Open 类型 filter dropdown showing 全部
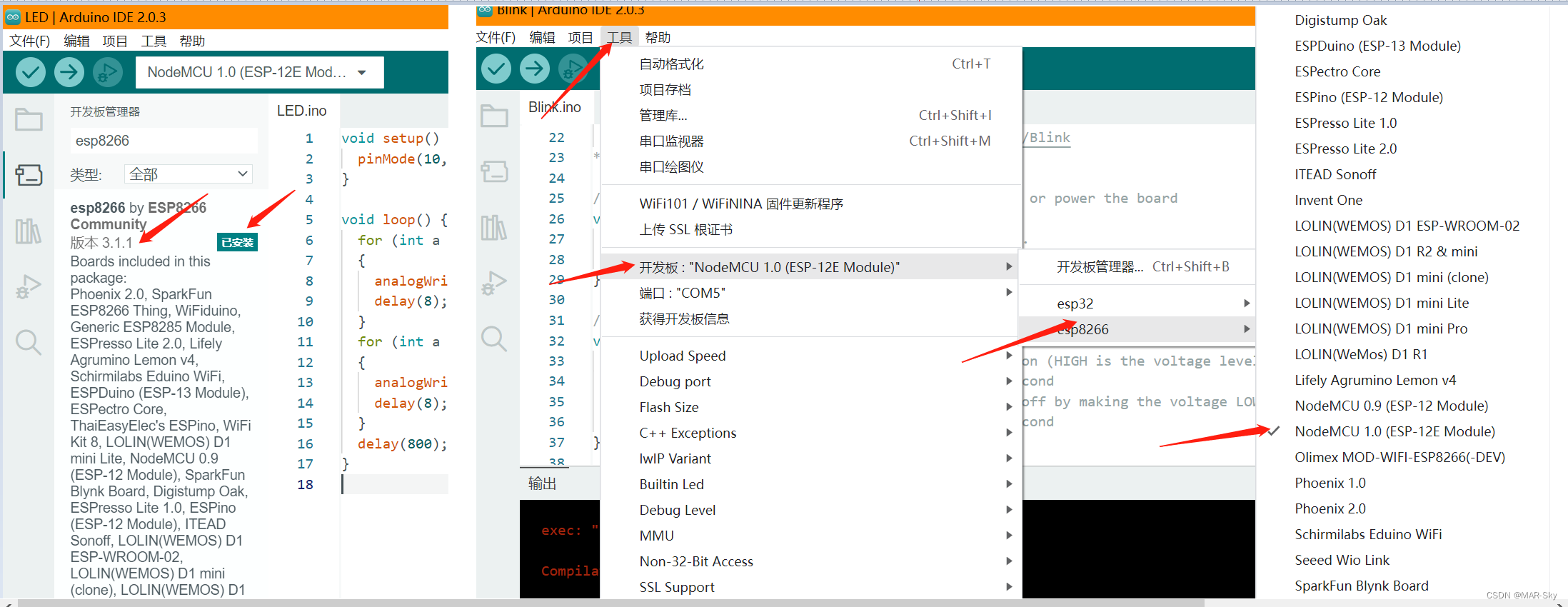 (x=189, y=174)
